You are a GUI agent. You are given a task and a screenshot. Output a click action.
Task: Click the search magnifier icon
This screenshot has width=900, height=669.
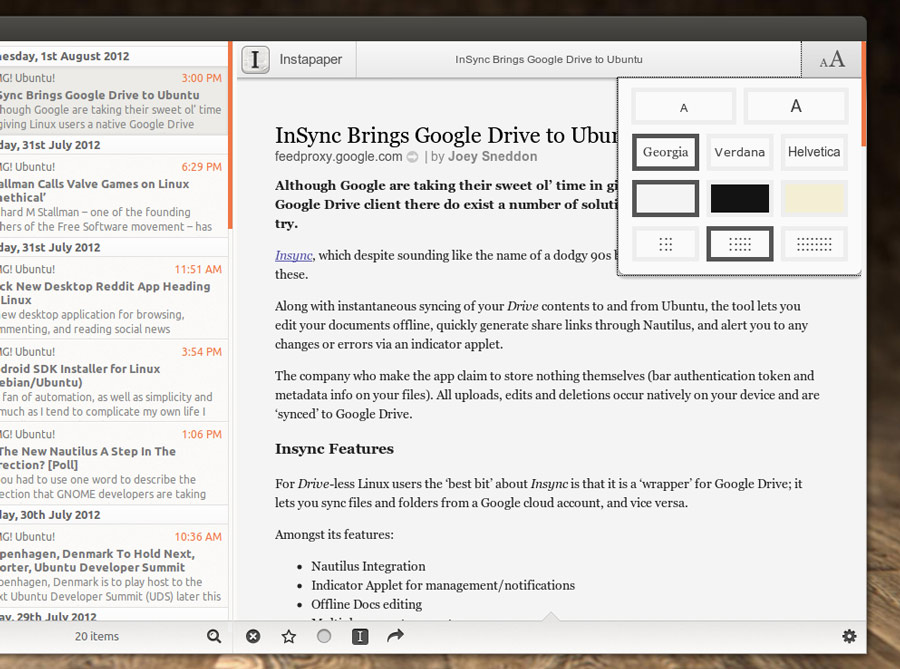214,636
